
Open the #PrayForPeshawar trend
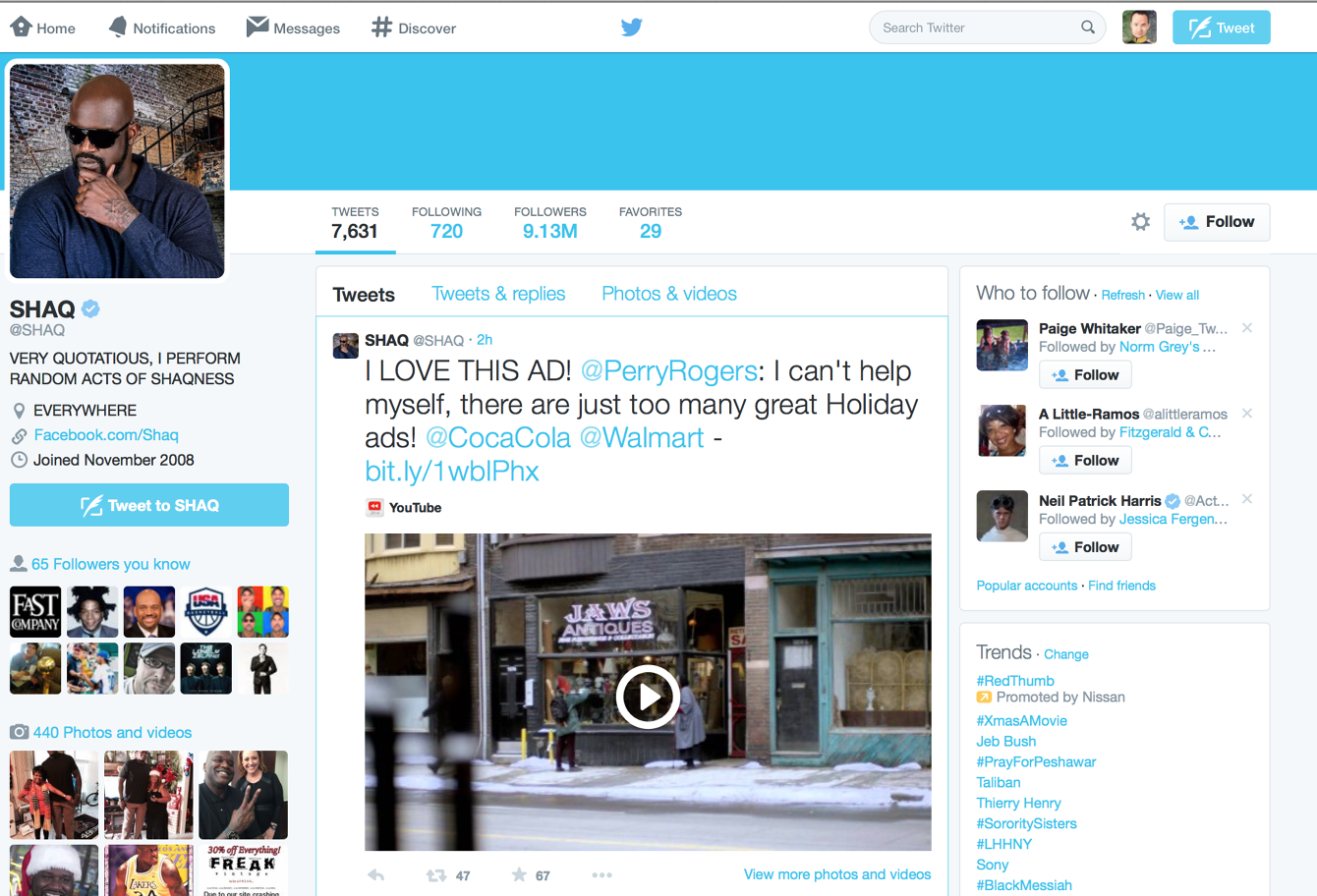1036,762
